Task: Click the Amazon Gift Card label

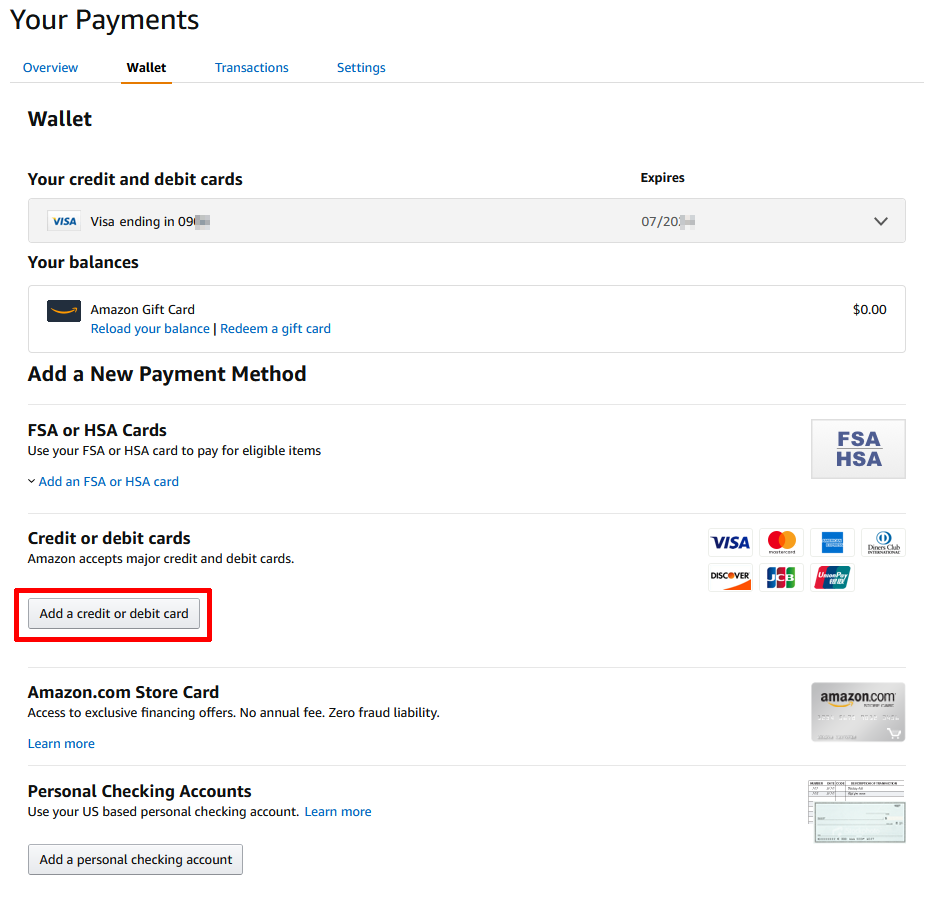Action: click(x=142, y=310)
